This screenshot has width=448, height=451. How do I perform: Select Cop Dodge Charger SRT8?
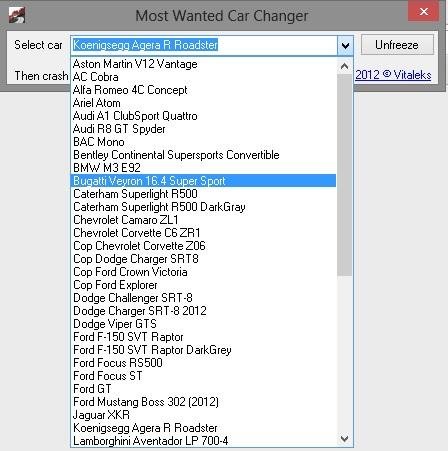click(x=203, y=259)
